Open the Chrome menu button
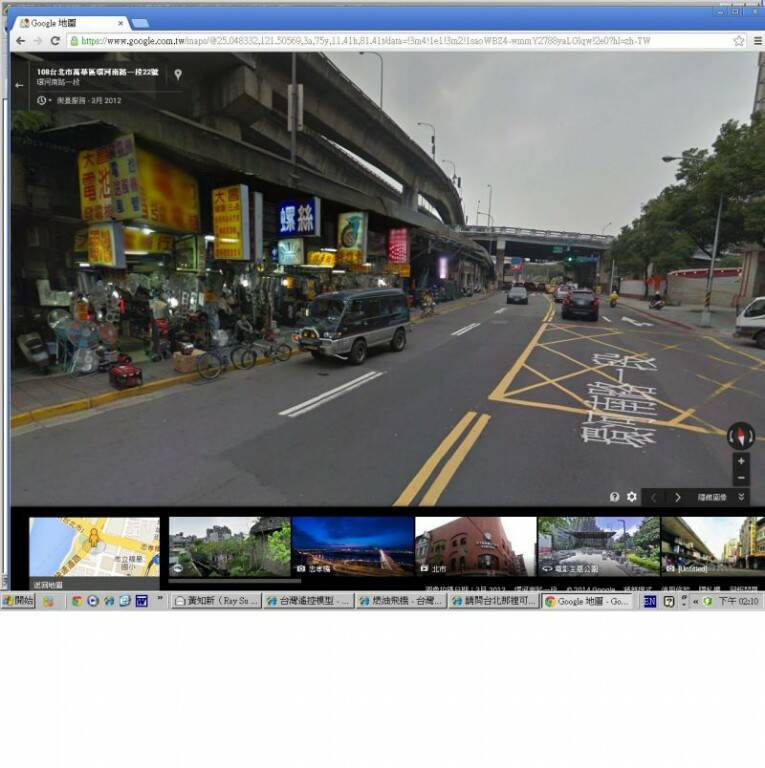 757,41
